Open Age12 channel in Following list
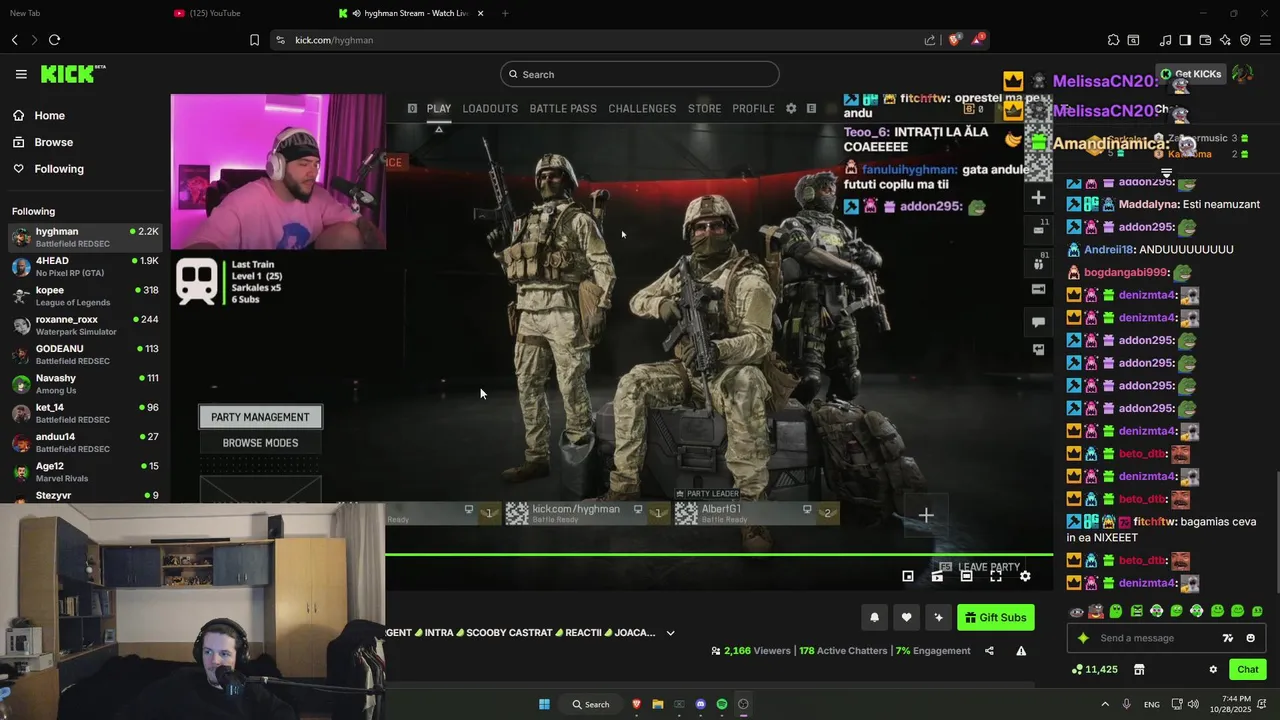 pyautogui.click(x=85, y=471)
